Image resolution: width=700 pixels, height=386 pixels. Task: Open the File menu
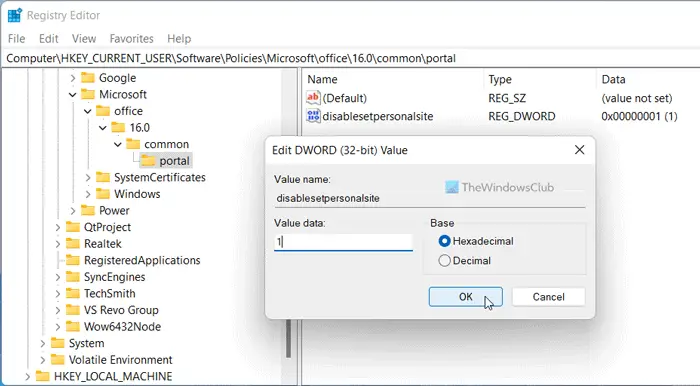(17, 38)
